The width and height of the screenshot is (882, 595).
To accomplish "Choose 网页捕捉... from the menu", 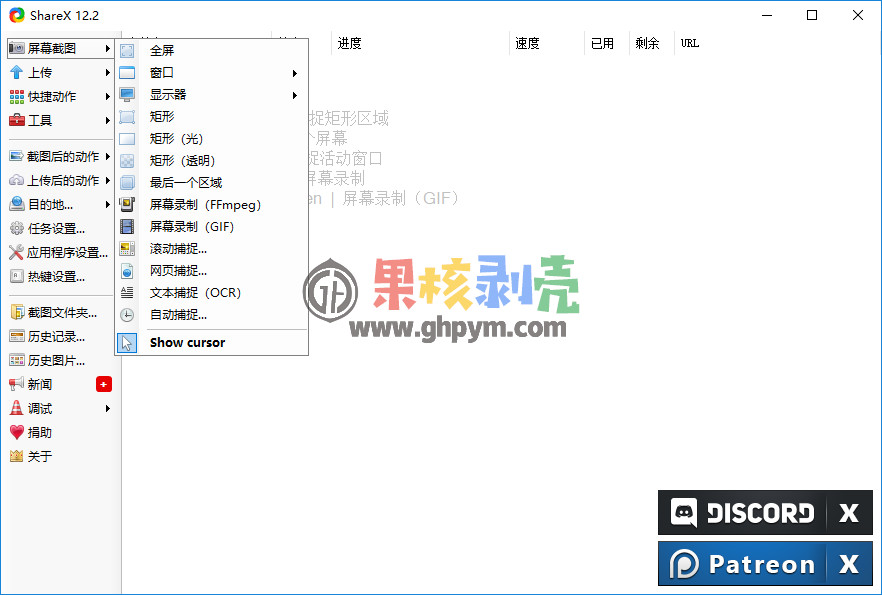I will pos(212,271).
